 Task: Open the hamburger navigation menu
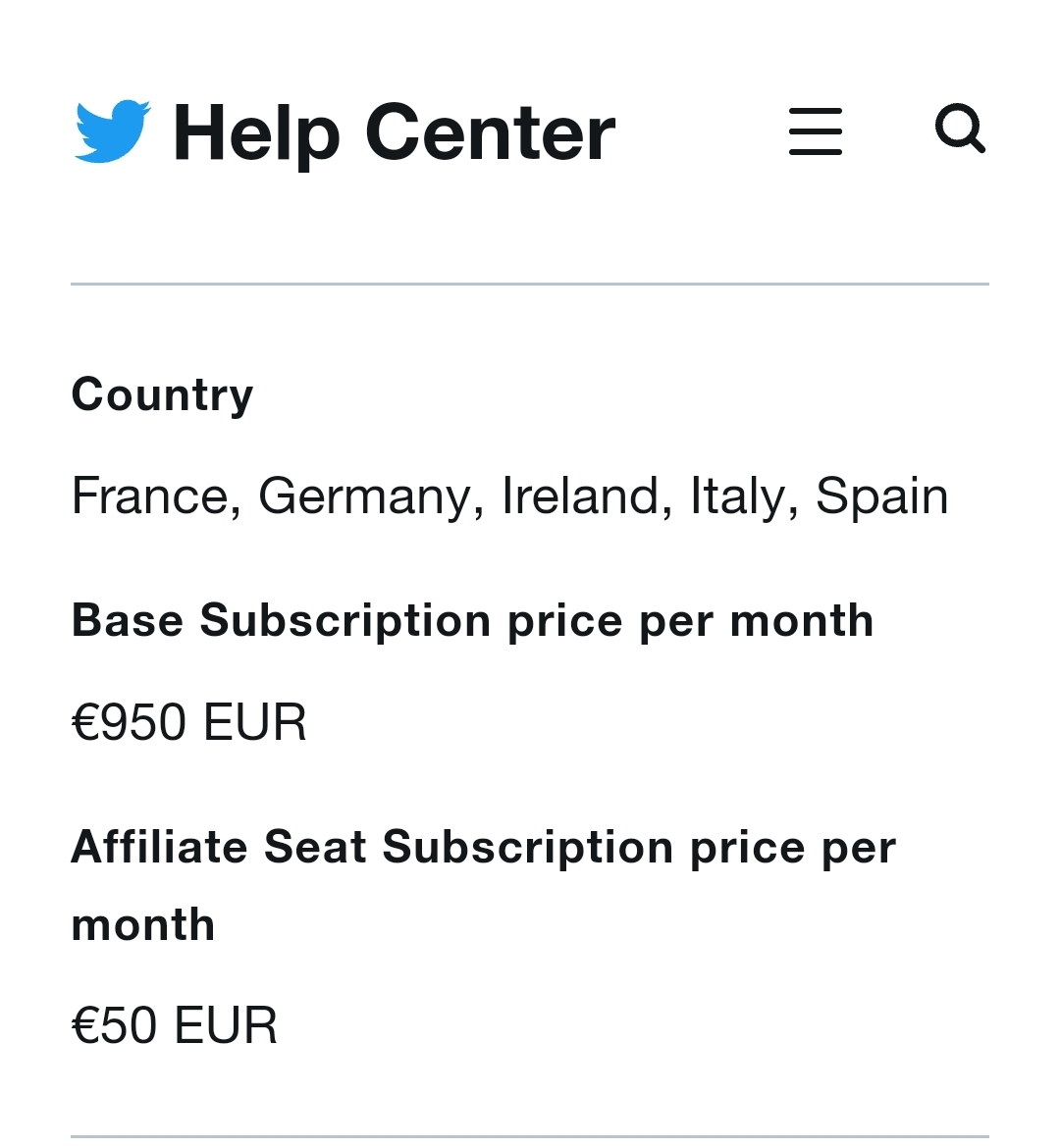[816, 131]
